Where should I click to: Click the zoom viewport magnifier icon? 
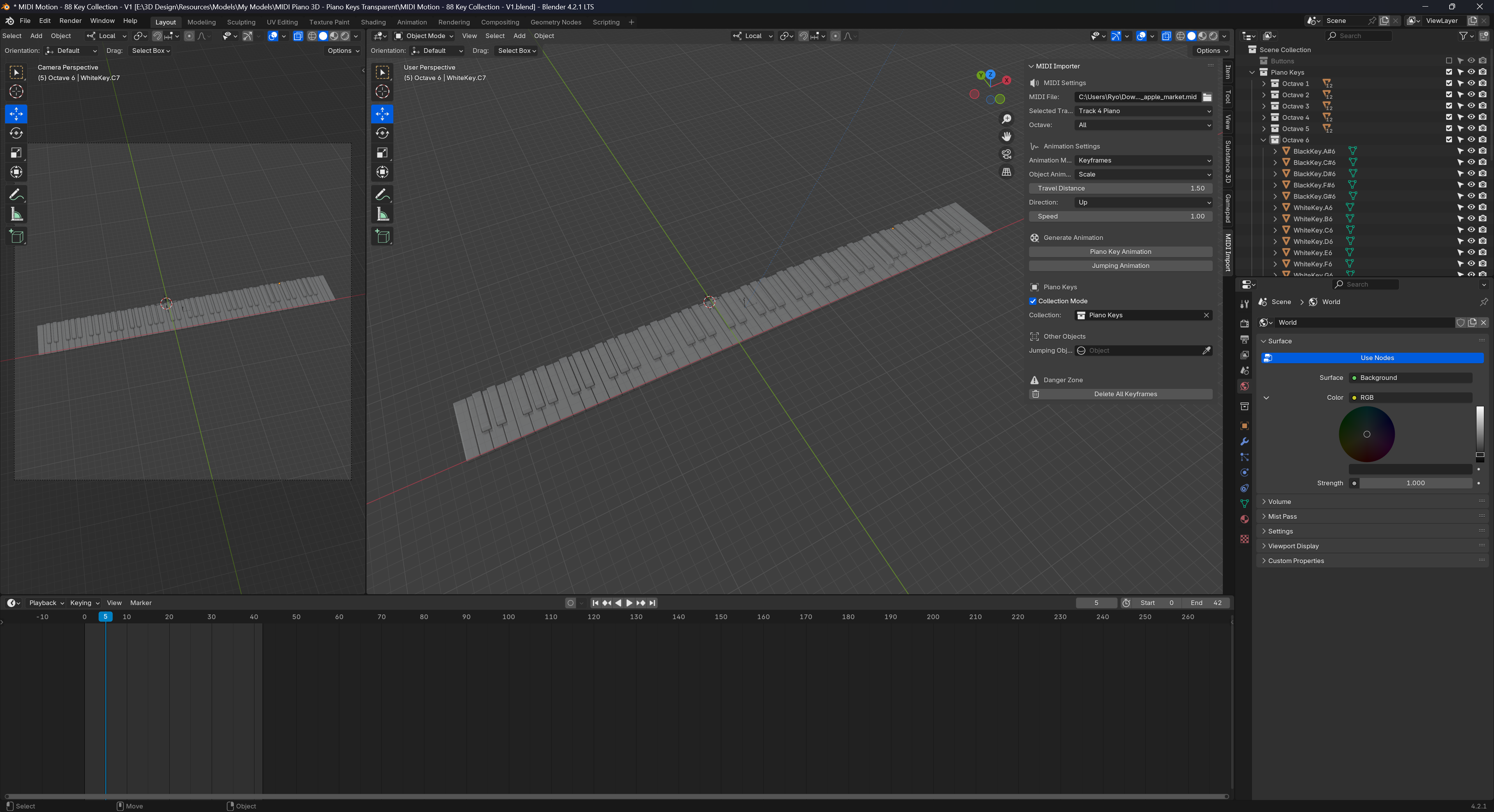point(1006,119)
